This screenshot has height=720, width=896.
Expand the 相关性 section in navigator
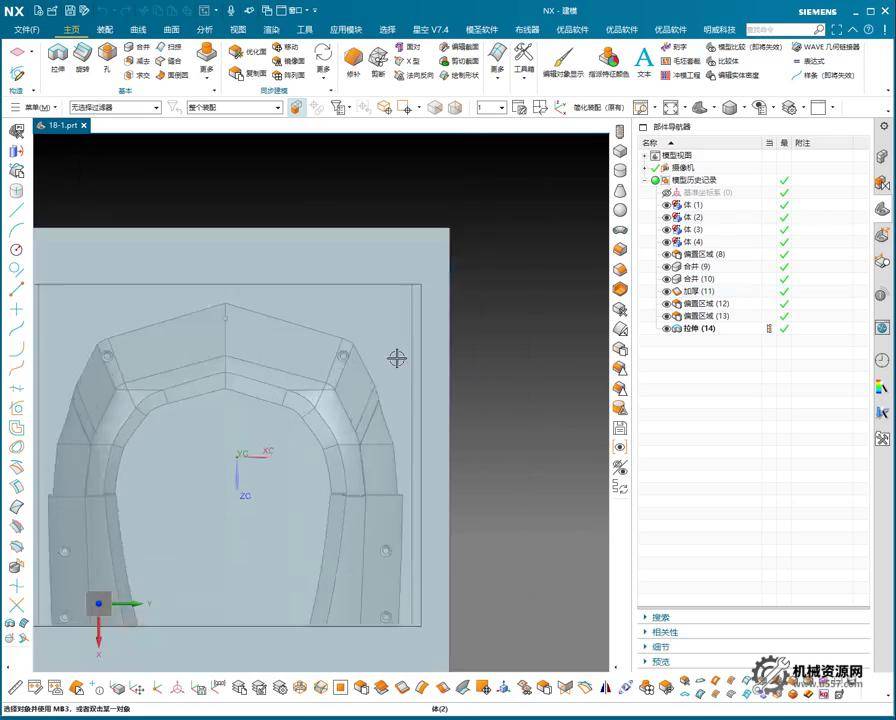coord(665,632)
